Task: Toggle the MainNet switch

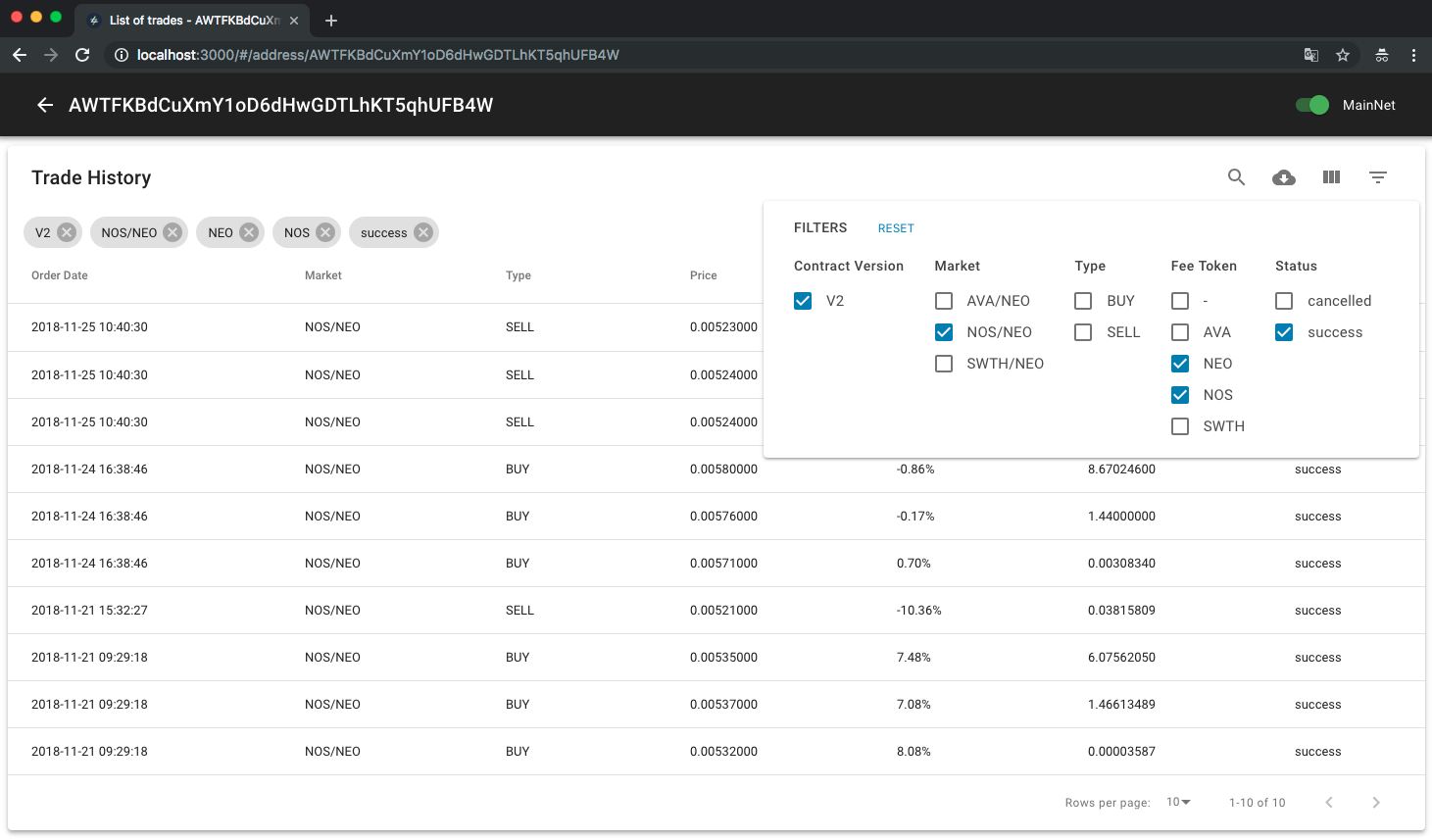Action: click(1312, 105)
